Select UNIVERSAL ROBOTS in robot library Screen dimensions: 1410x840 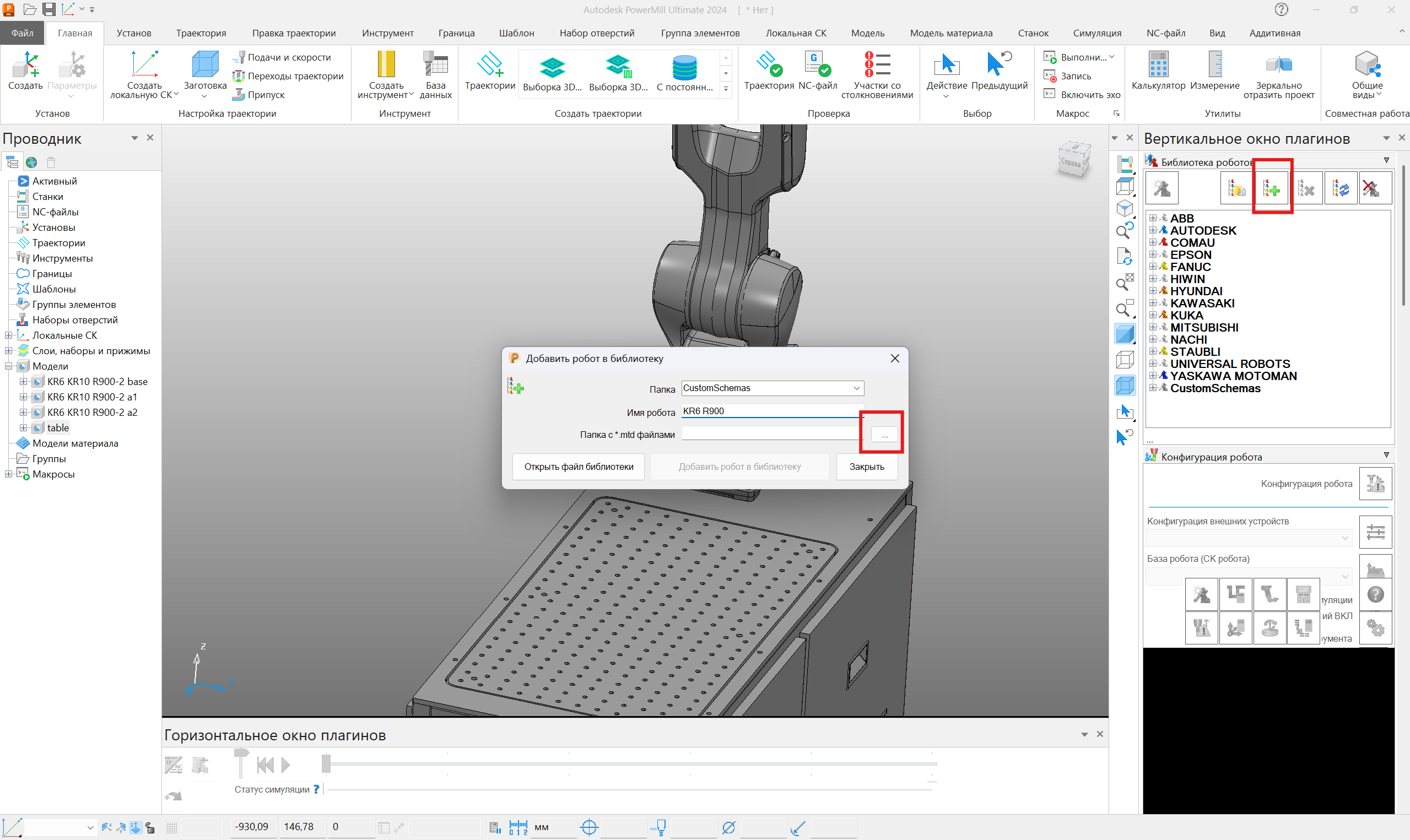1229,364
